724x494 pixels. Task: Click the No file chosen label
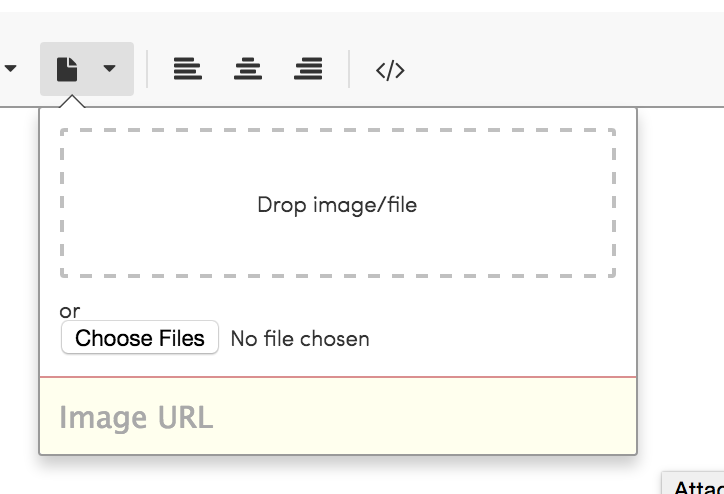300,339
